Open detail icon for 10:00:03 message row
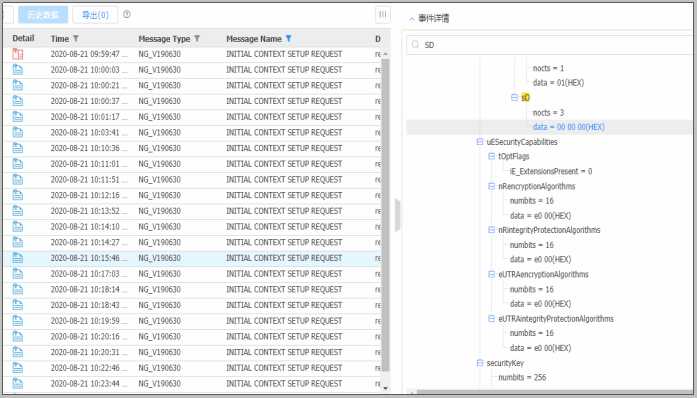The width and height of the screenshot is (697, 398). point(18,70)
